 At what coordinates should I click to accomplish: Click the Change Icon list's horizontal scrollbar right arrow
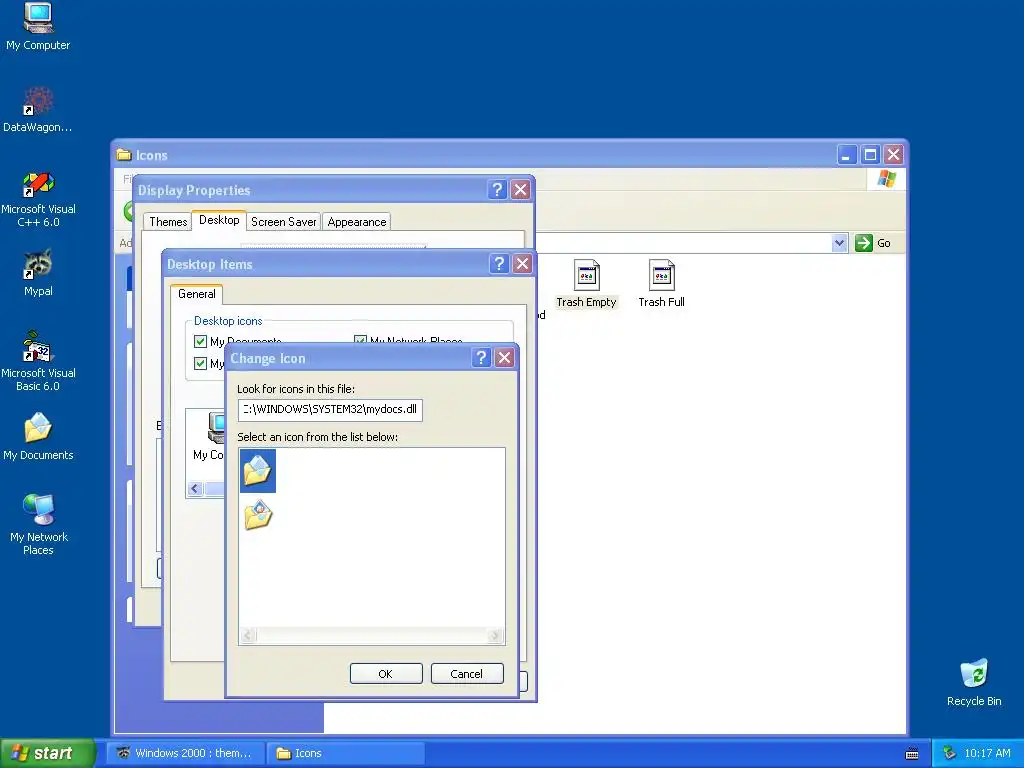(494, 635)
